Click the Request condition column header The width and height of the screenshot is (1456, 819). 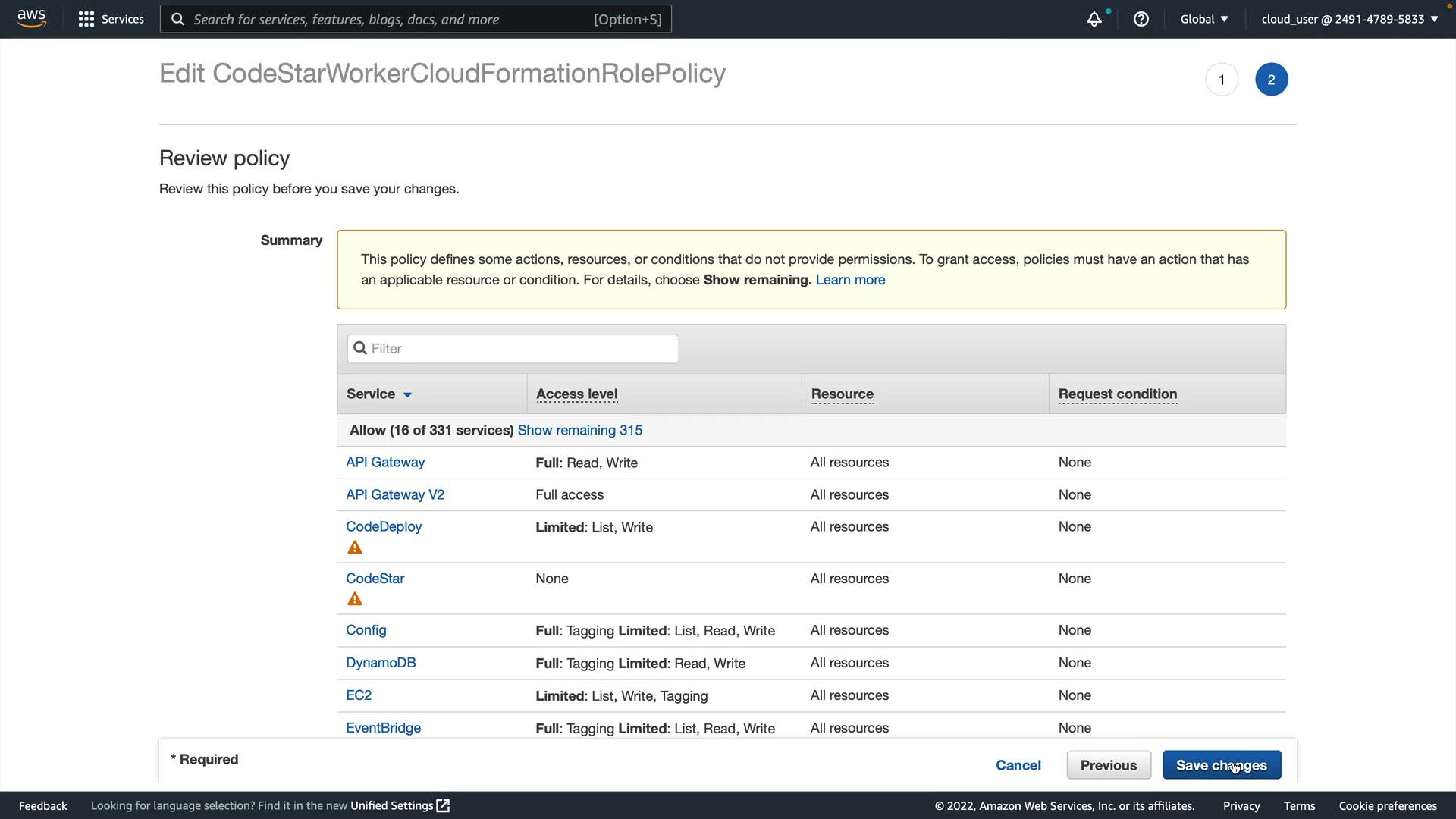[1117, 394]
